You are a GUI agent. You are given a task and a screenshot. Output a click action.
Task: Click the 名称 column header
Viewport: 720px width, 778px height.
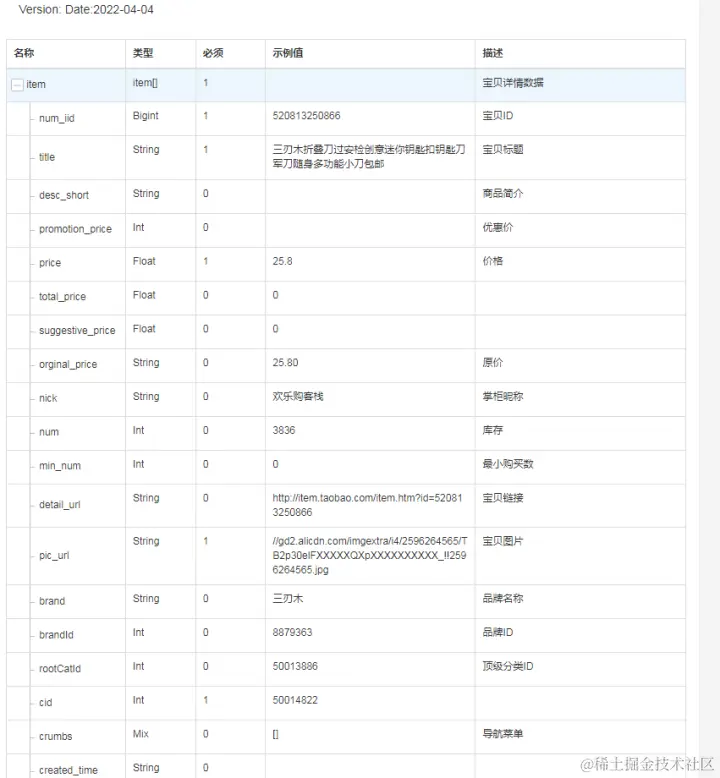pos(24,53)
